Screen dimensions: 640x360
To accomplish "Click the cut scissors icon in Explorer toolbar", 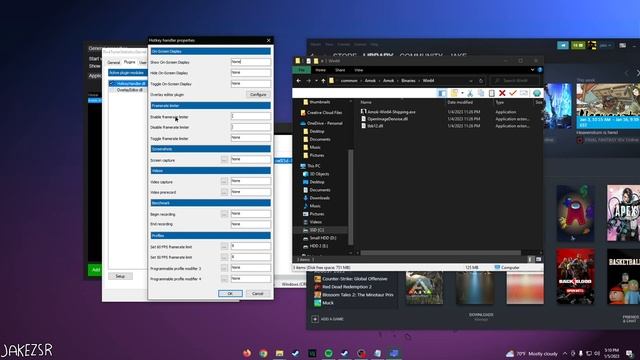I will [470, 93].
